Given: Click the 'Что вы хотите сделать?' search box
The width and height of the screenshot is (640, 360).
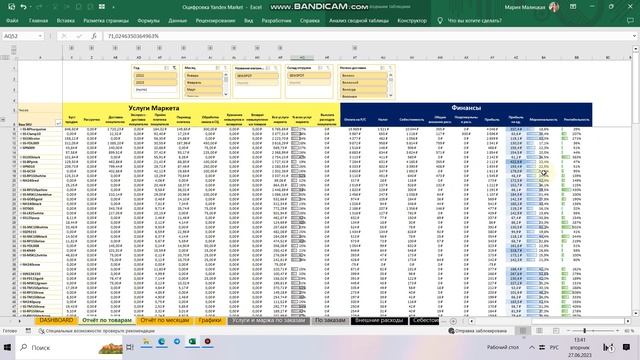Looking at the screenshot, I should click(x=475, y=20).
